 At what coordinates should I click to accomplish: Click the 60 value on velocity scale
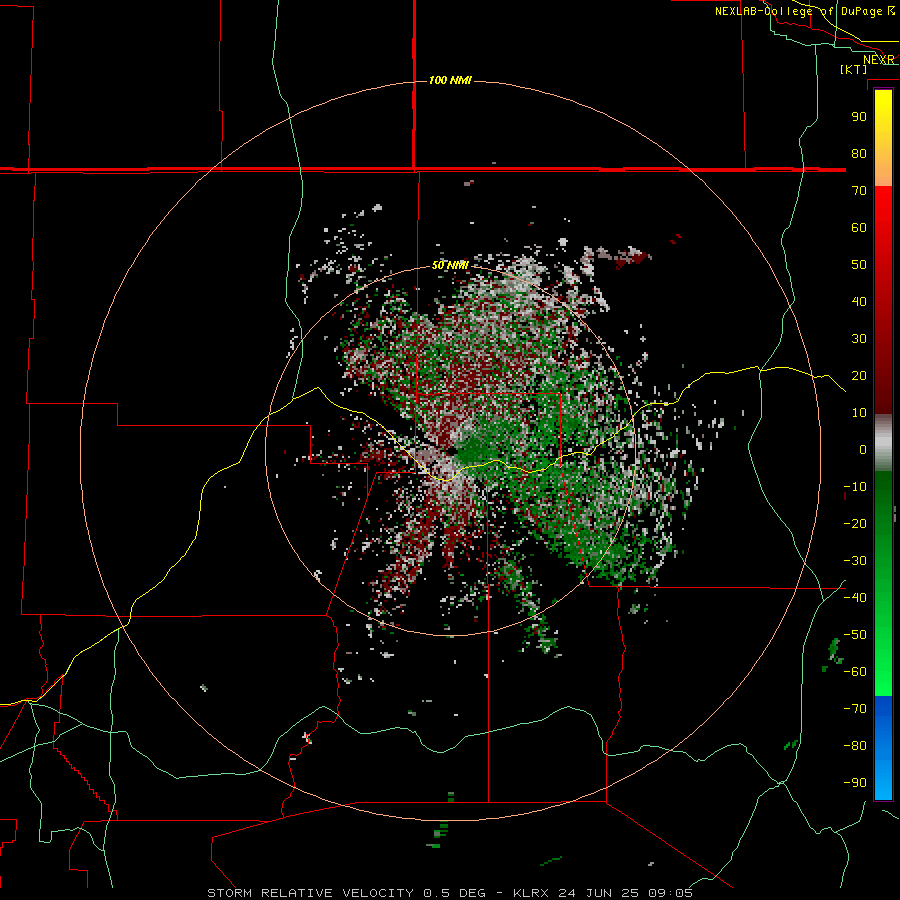click(x=859, y=228)
